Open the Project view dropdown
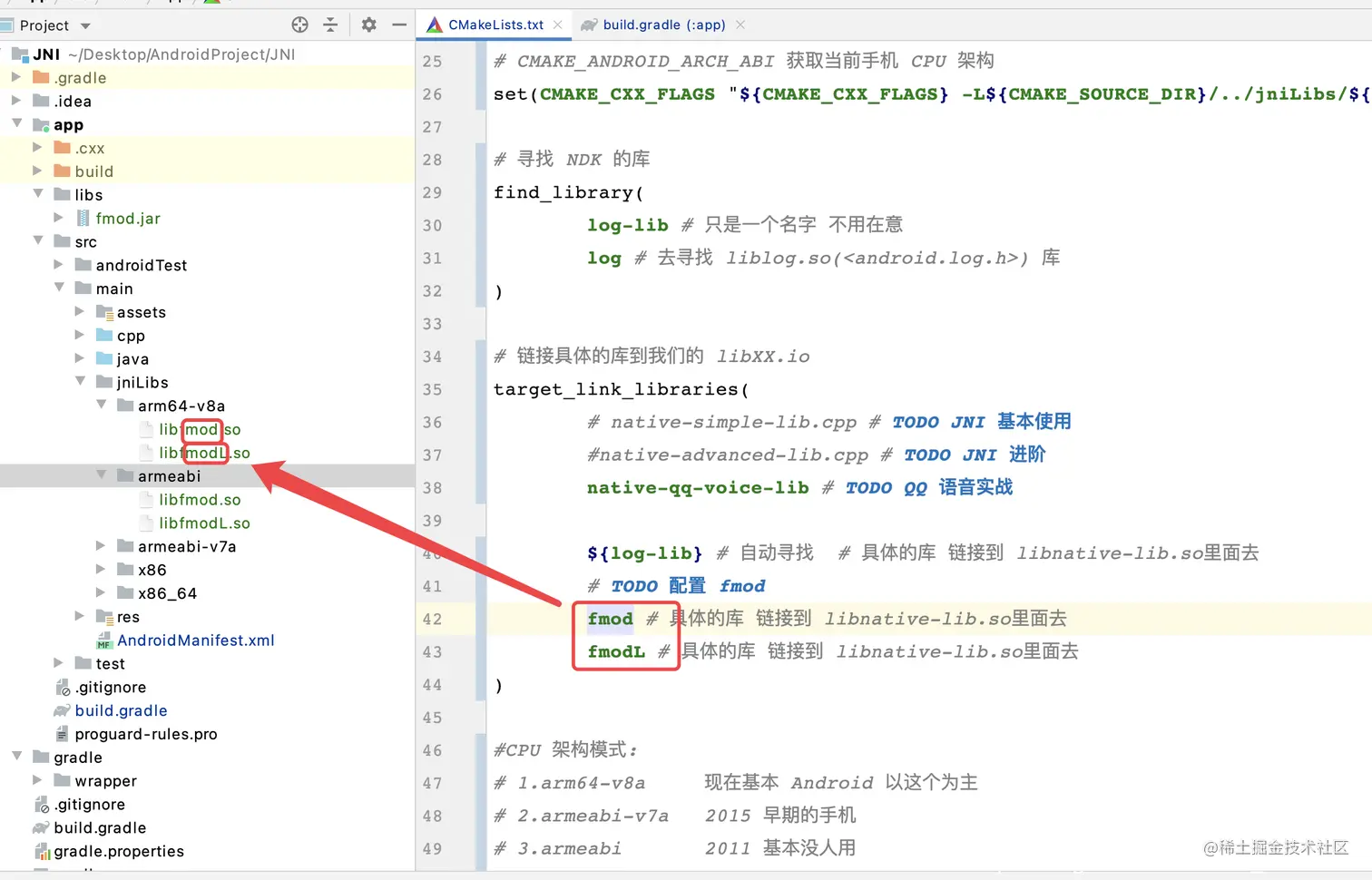Viewport: 1372px width, 880px height. click(x=85, y=25)
